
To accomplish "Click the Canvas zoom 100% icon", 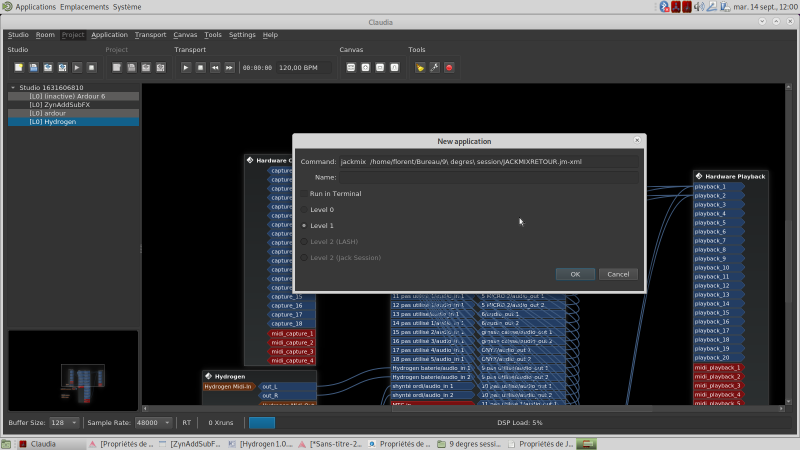I will click(x=394, y=67).
